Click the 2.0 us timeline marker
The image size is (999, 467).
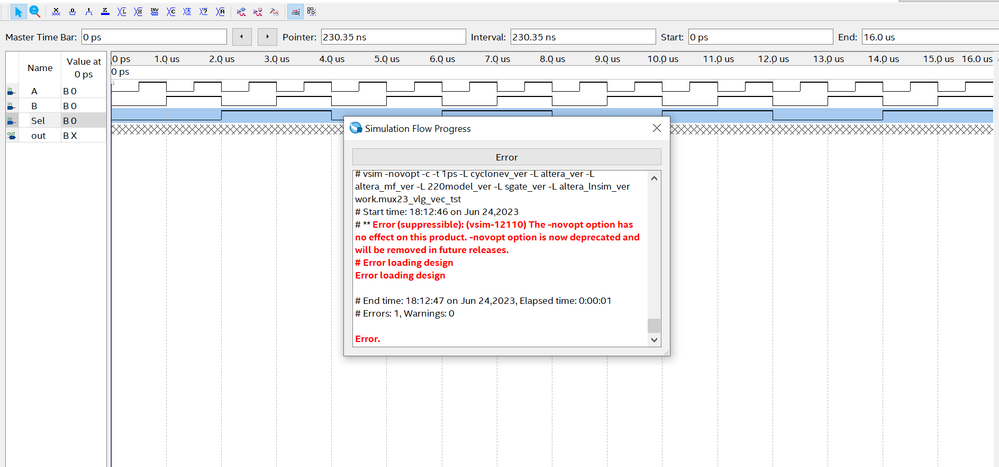pyautogui.click(x=222, y=59)
